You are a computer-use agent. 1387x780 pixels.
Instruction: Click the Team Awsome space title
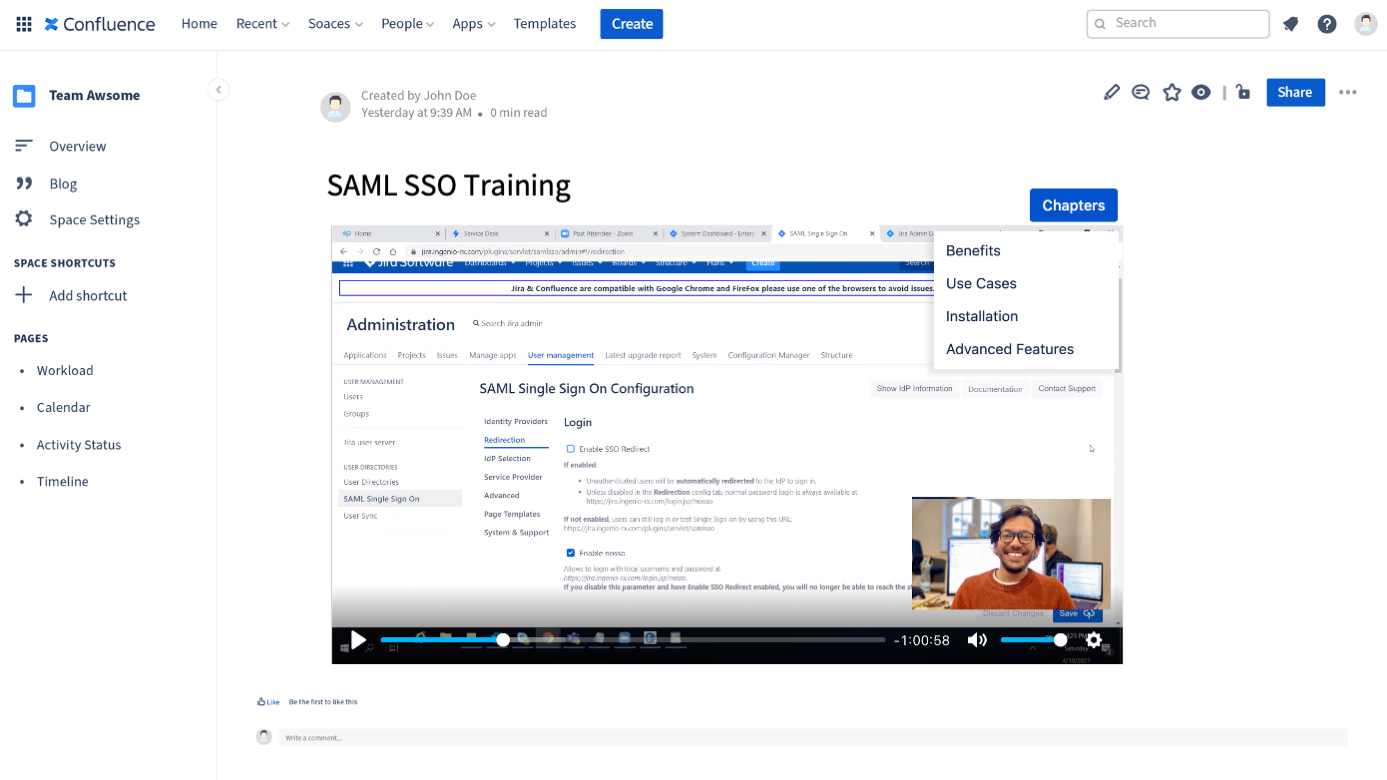tap(95, 96)
